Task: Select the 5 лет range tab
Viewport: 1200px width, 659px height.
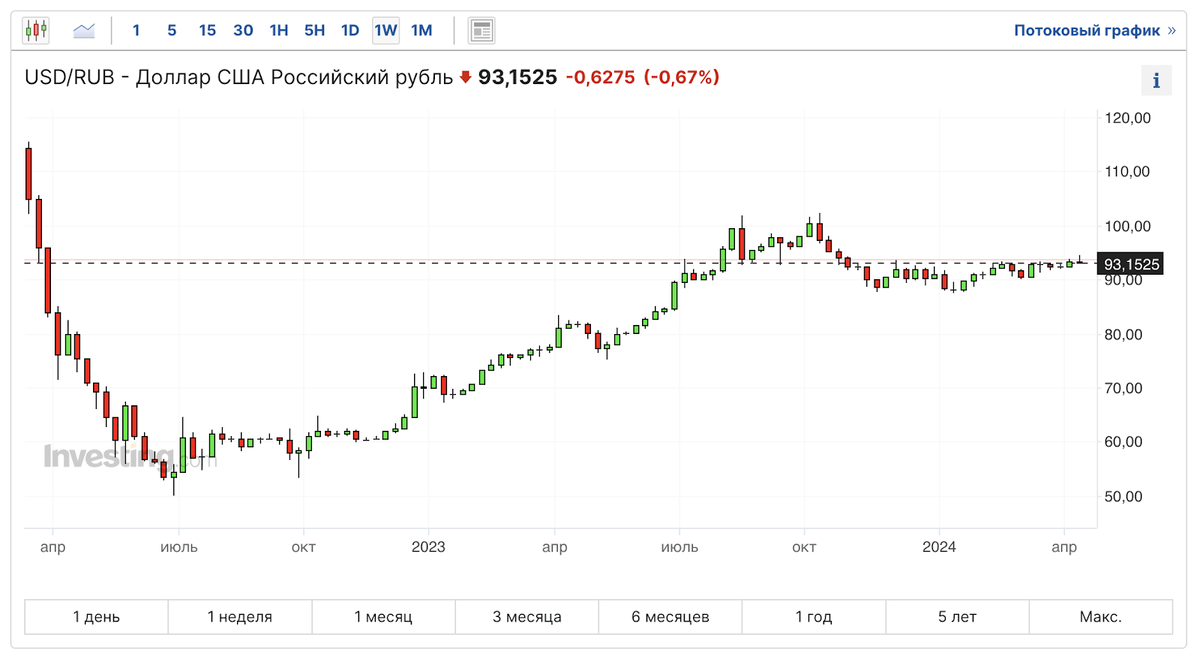Action: coord(957,617)
